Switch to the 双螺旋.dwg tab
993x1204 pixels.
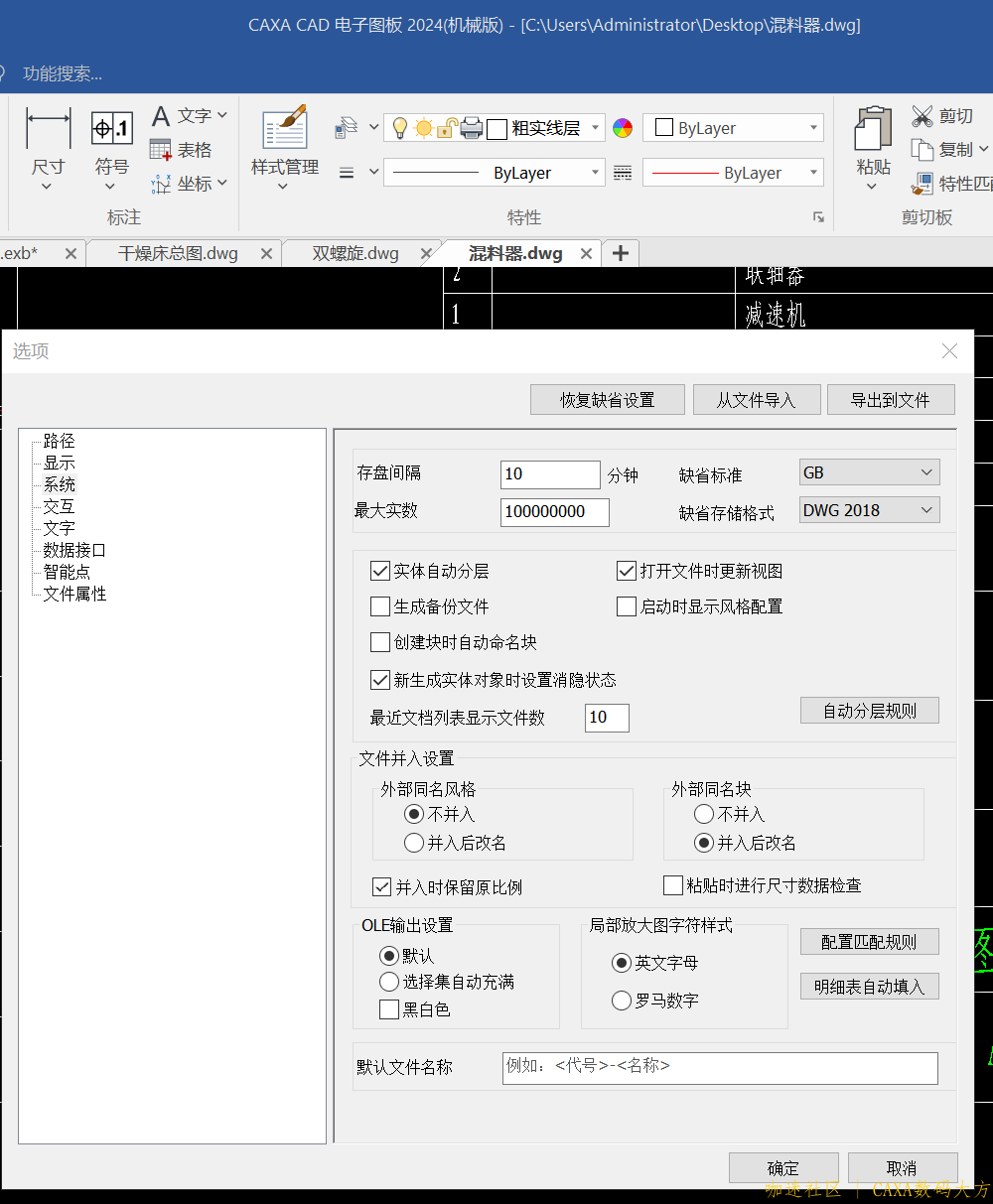coord(355,253)
